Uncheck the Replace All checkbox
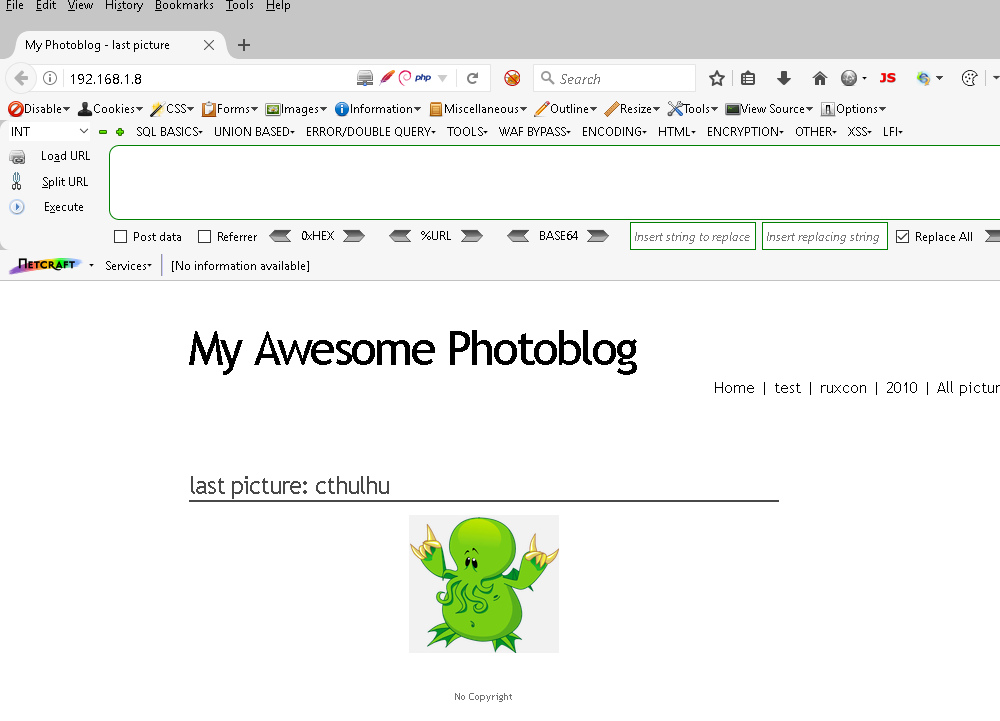The height and width of the screenshot is (721, 1000). (903, 237)
